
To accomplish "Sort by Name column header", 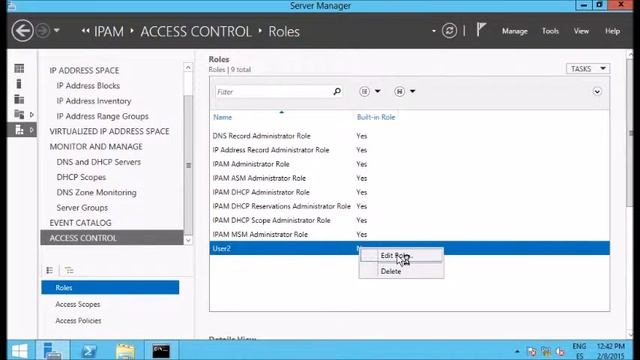I will (x=222, y=117).
